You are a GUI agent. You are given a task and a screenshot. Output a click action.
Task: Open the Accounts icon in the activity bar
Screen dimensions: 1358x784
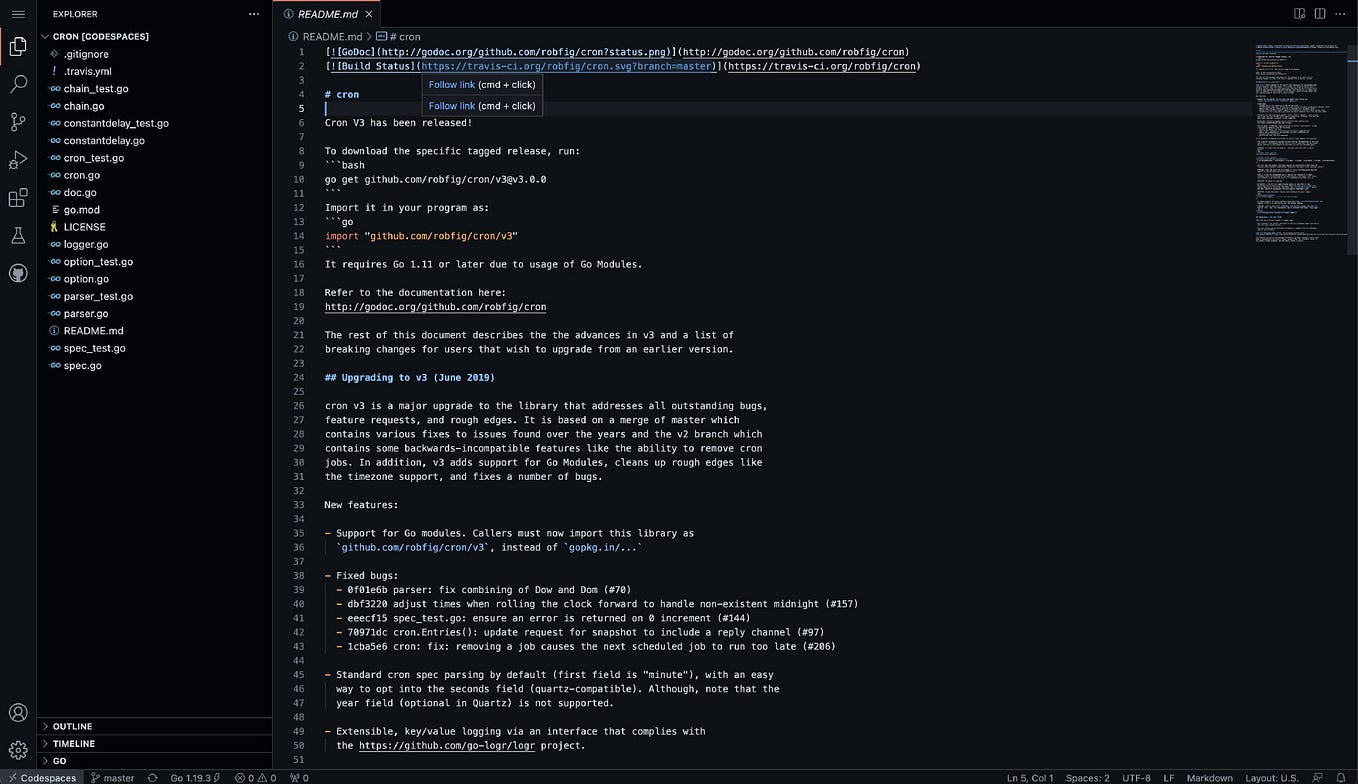tap(17, 712)
